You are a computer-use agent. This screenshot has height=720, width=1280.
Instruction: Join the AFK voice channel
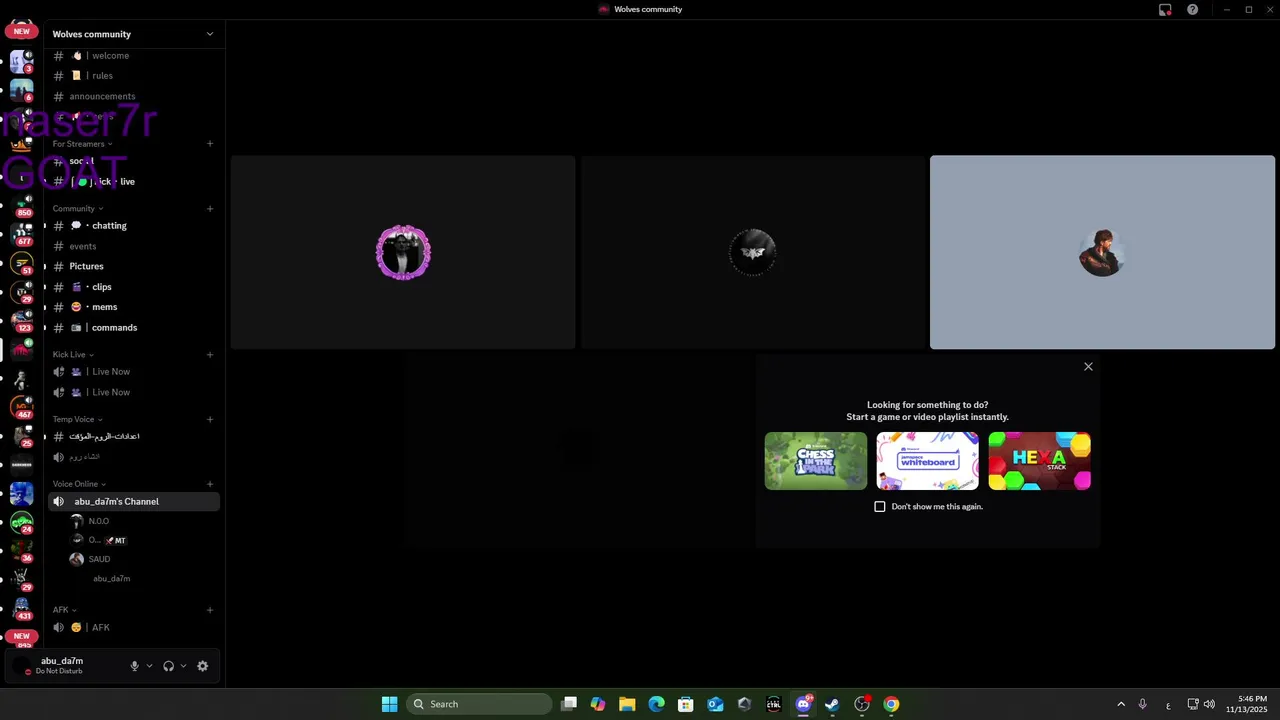pos(133,628)
